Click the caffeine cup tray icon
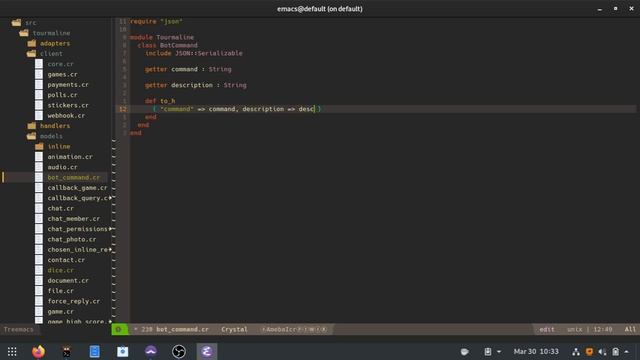640x360 pixels. point(464,351)
